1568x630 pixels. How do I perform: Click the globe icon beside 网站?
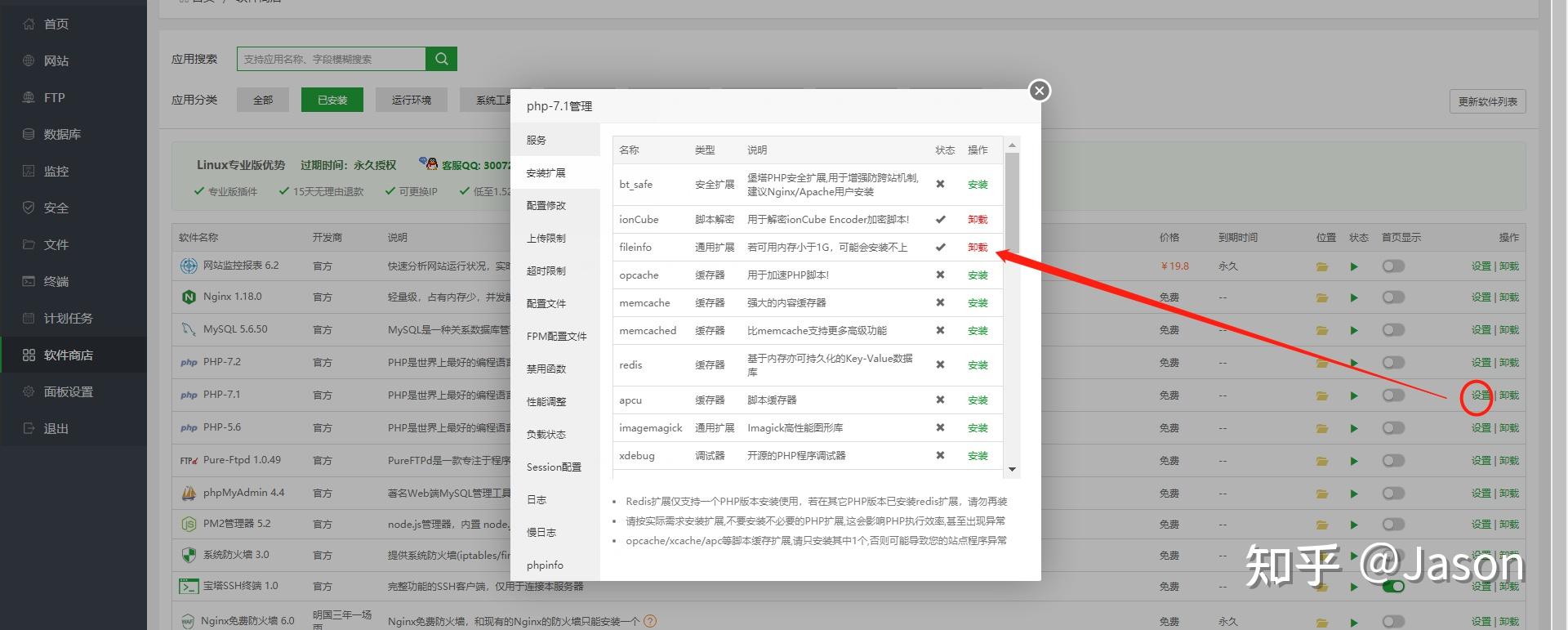tap(29, 60)
